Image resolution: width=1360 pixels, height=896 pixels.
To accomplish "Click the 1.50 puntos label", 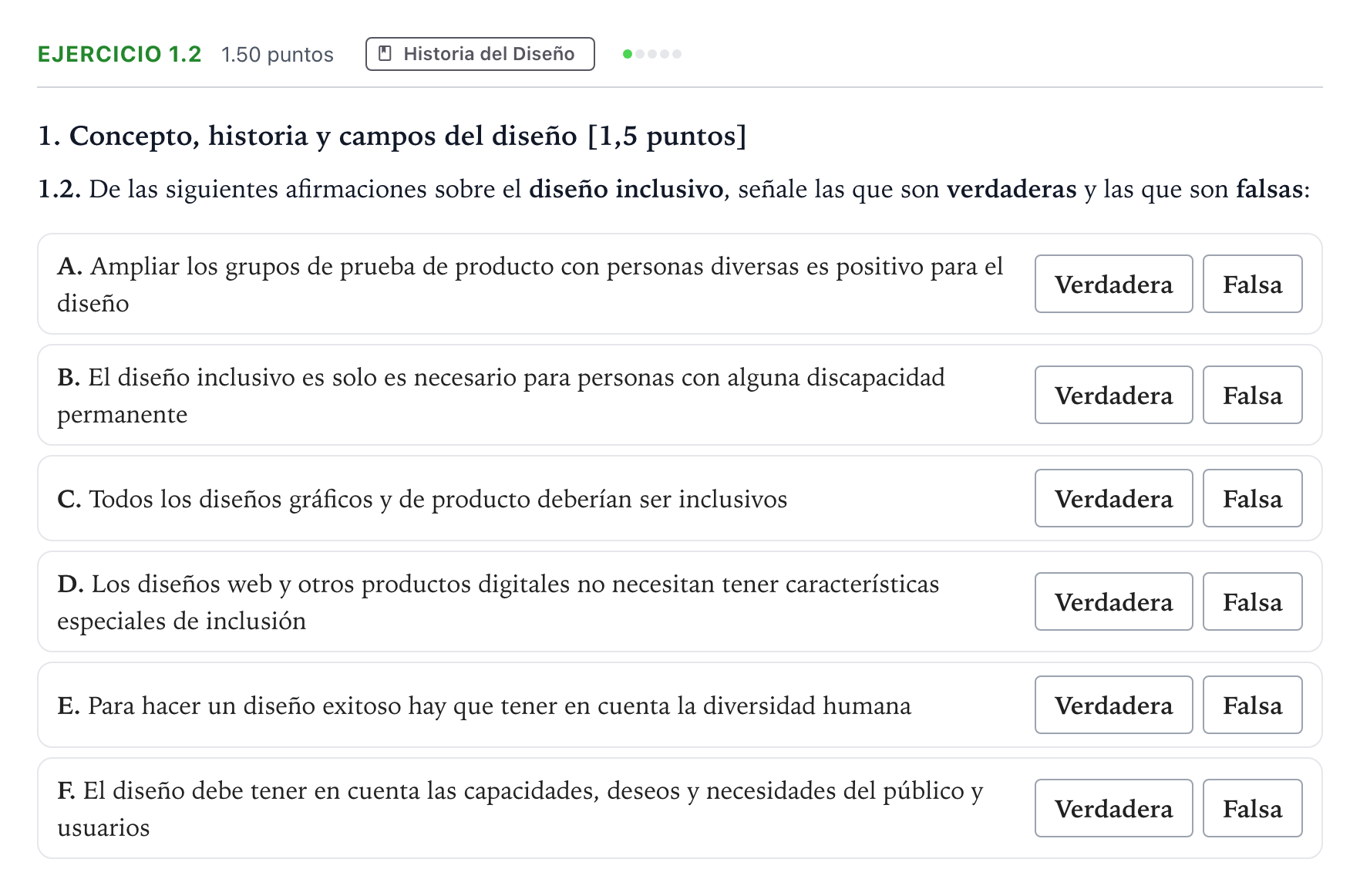I will pos(277,55).
